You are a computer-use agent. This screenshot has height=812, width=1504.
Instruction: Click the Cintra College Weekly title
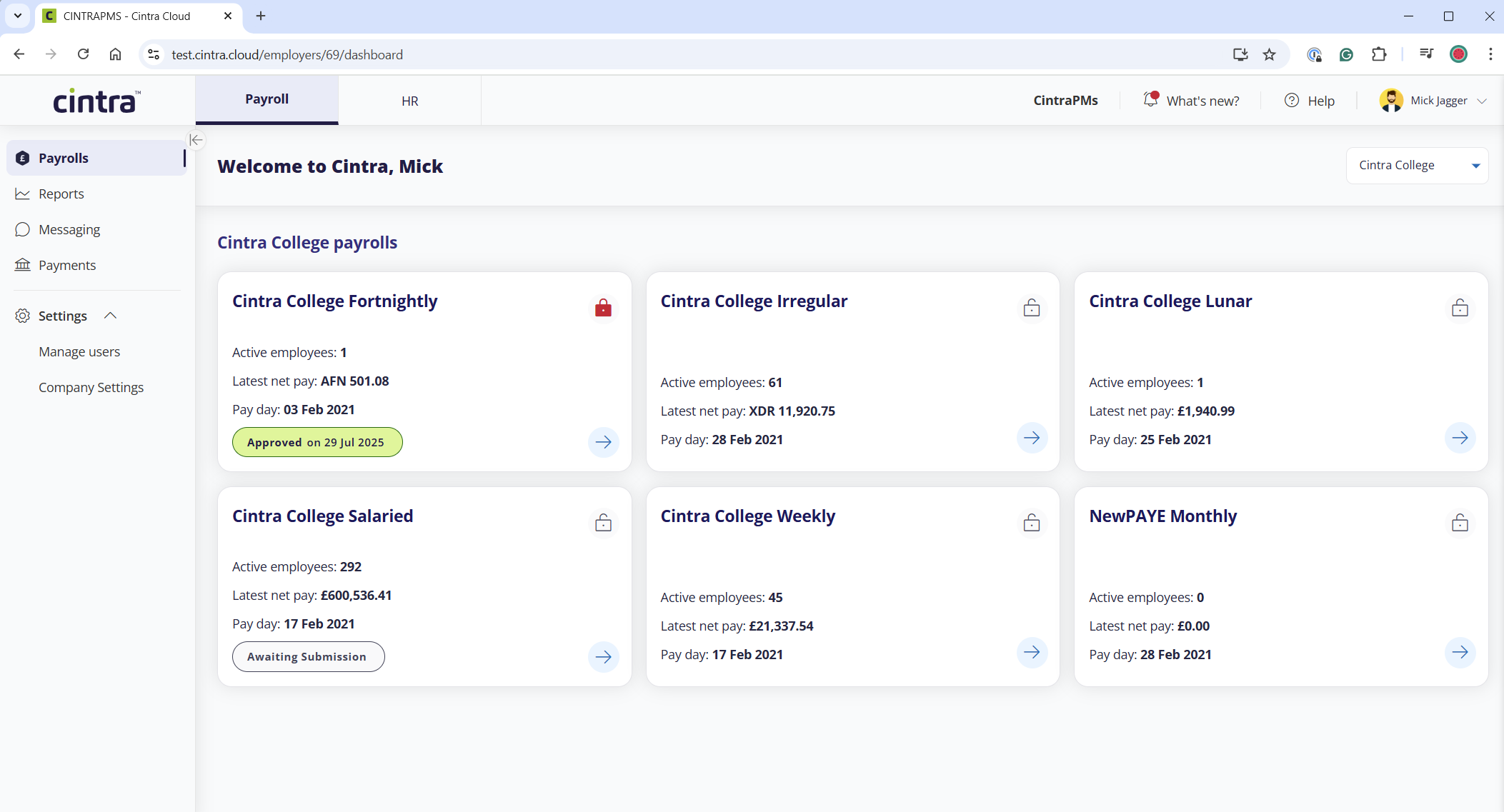(x=747, y=516)
